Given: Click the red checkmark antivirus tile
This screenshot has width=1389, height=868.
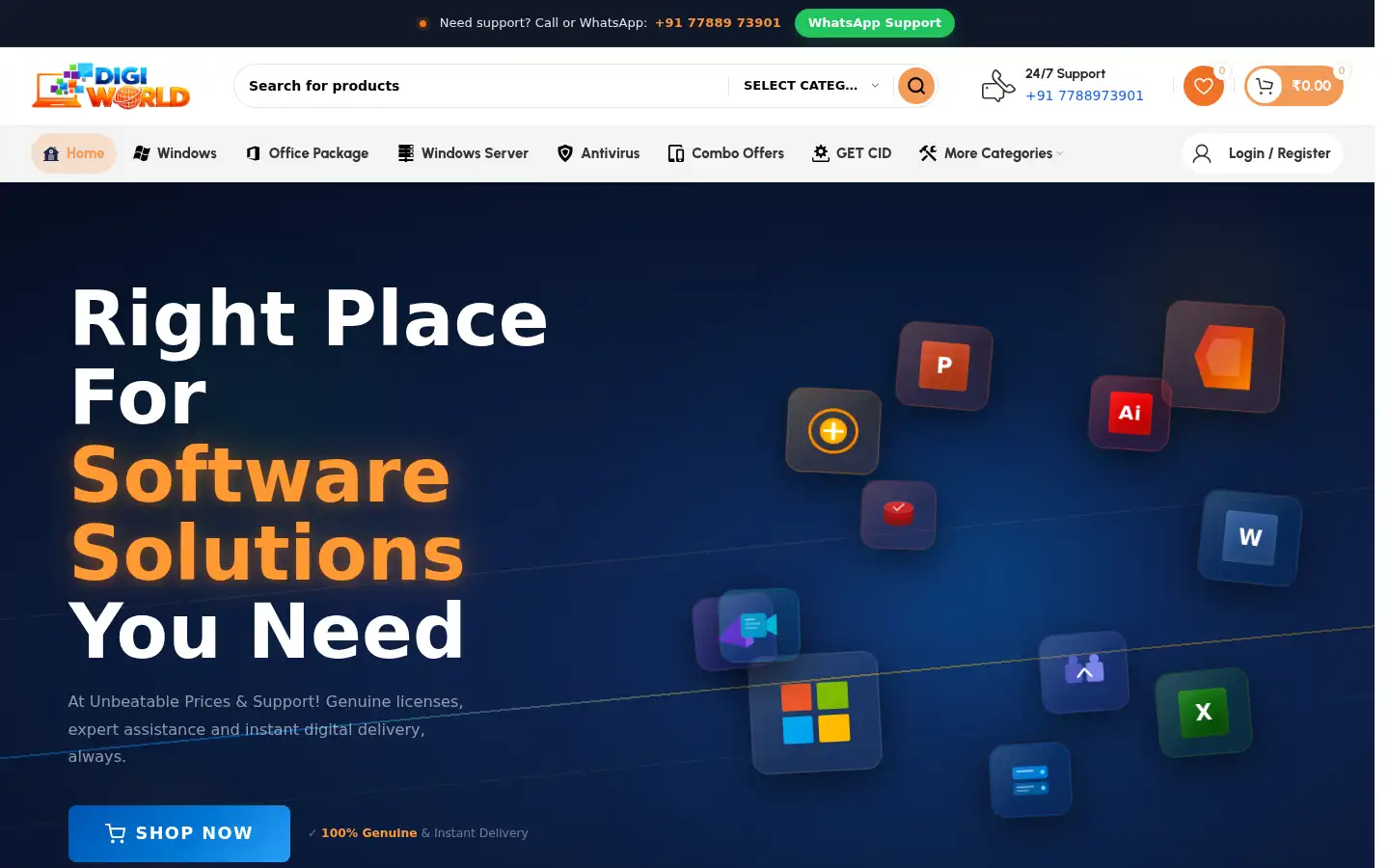Looking at the screenshot, I should click(898, 514).
